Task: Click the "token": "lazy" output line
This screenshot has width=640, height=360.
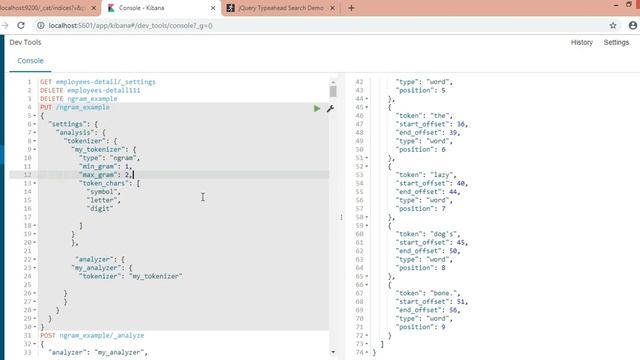Action: click(x=426, y=175)
